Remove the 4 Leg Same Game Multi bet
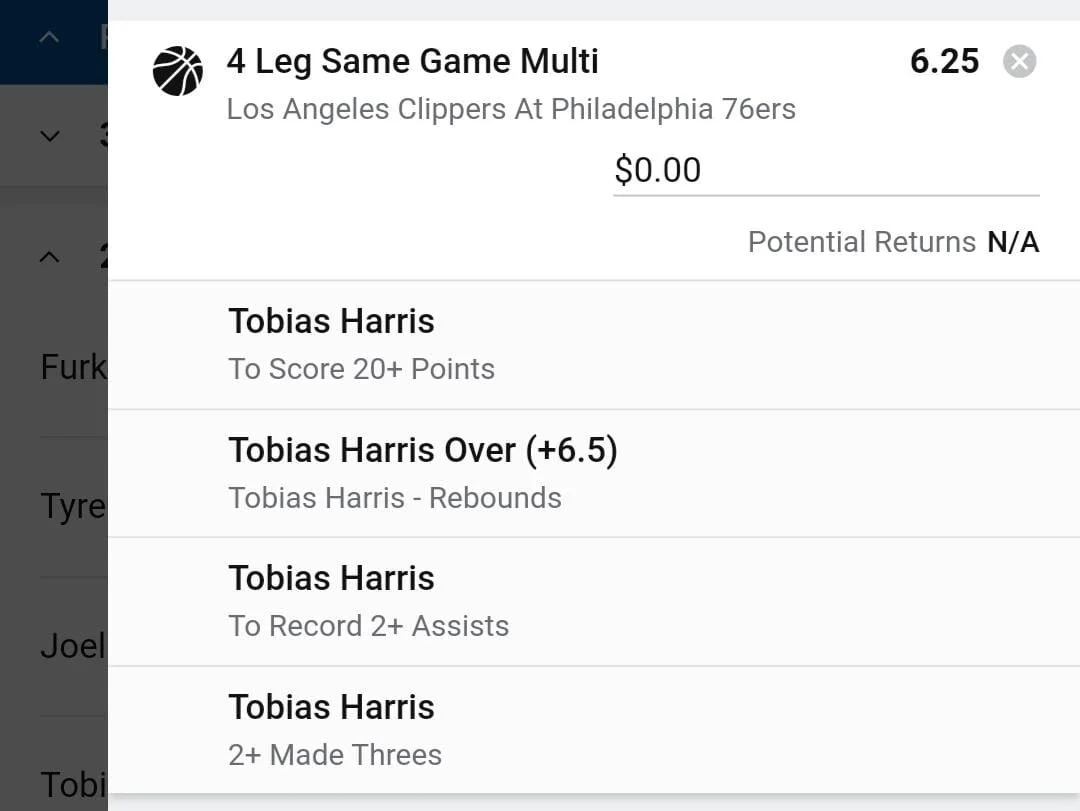The image size is (1080, 811). (1019, 62)
